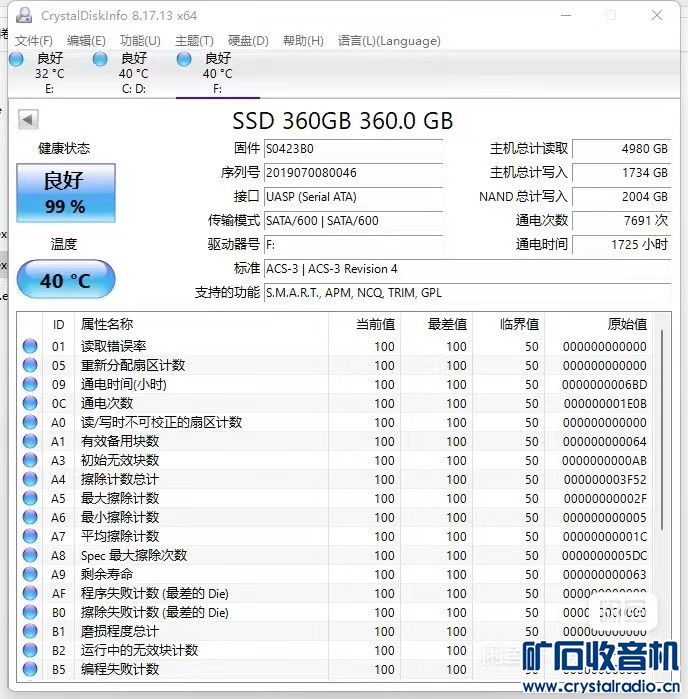Click the status icon of row A9 剩余寿命
688x699 pixels.
pyautogui.click(x=30, y=574)
